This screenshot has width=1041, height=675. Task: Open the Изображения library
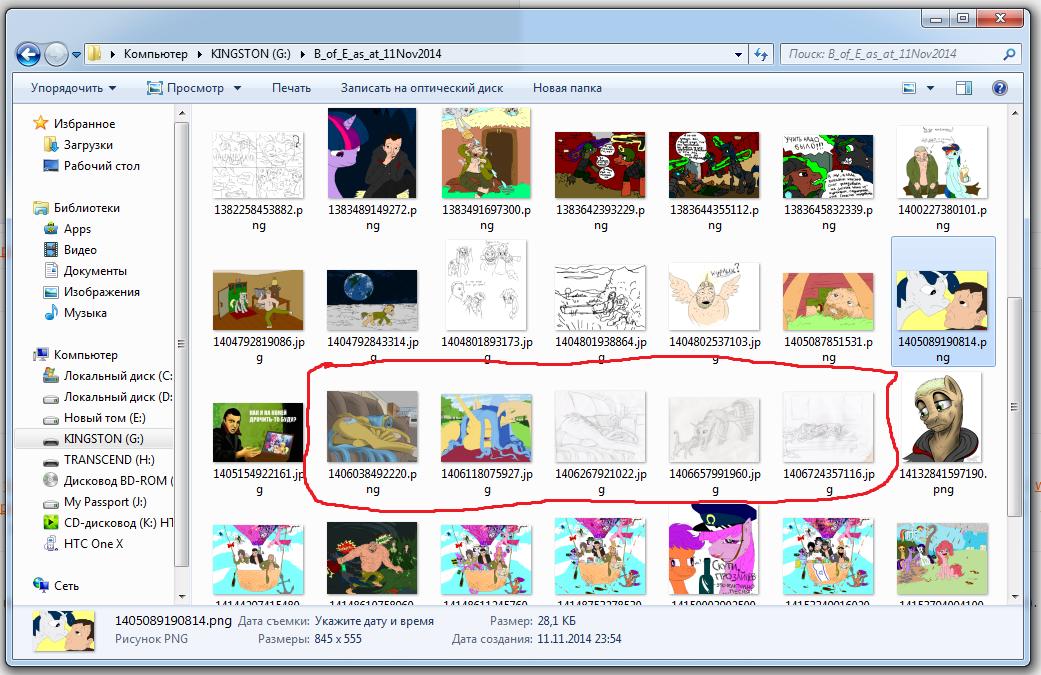102,292
